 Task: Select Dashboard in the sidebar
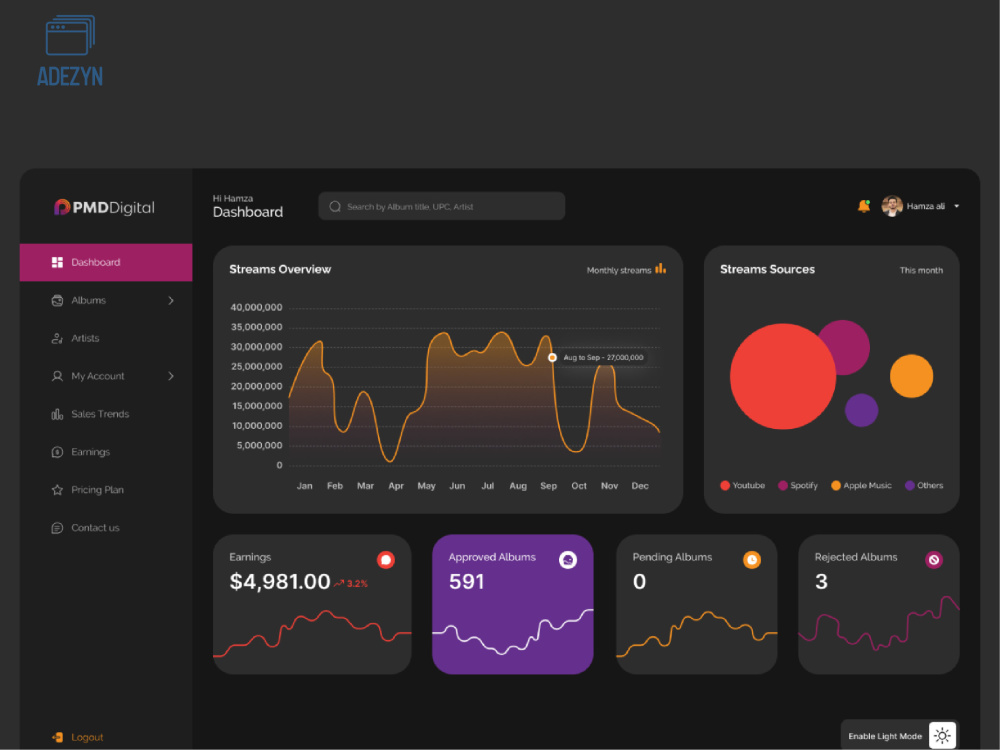click(106, 262)
